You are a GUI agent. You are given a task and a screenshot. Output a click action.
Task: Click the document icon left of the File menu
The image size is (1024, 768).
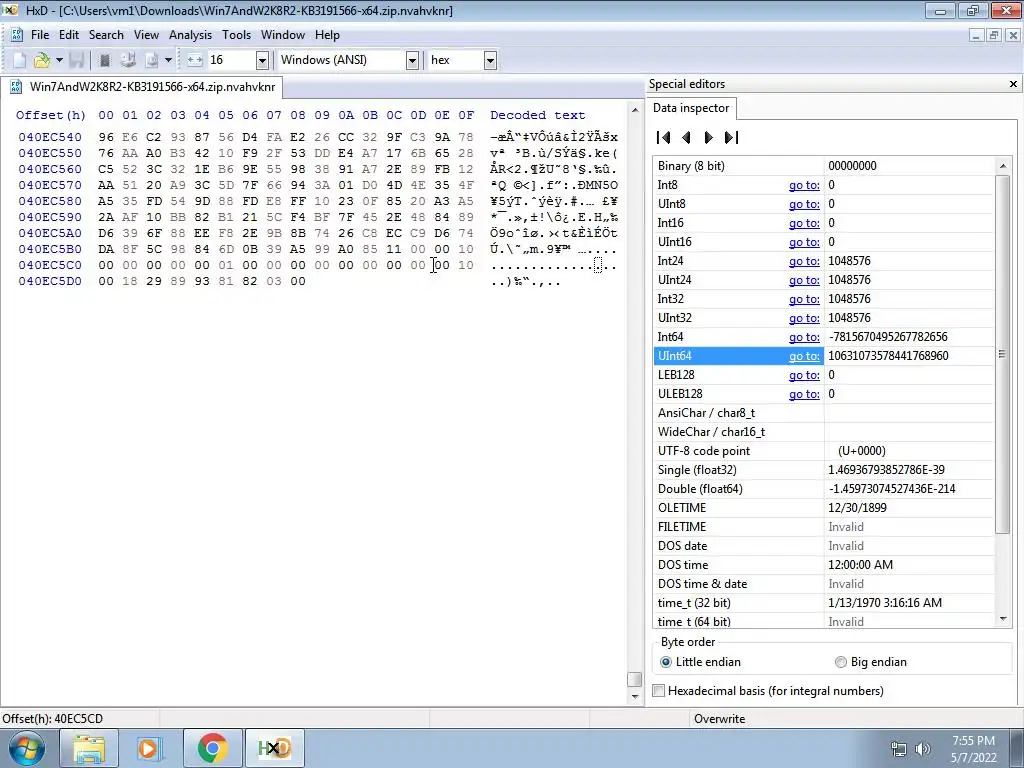coord(17,35)
